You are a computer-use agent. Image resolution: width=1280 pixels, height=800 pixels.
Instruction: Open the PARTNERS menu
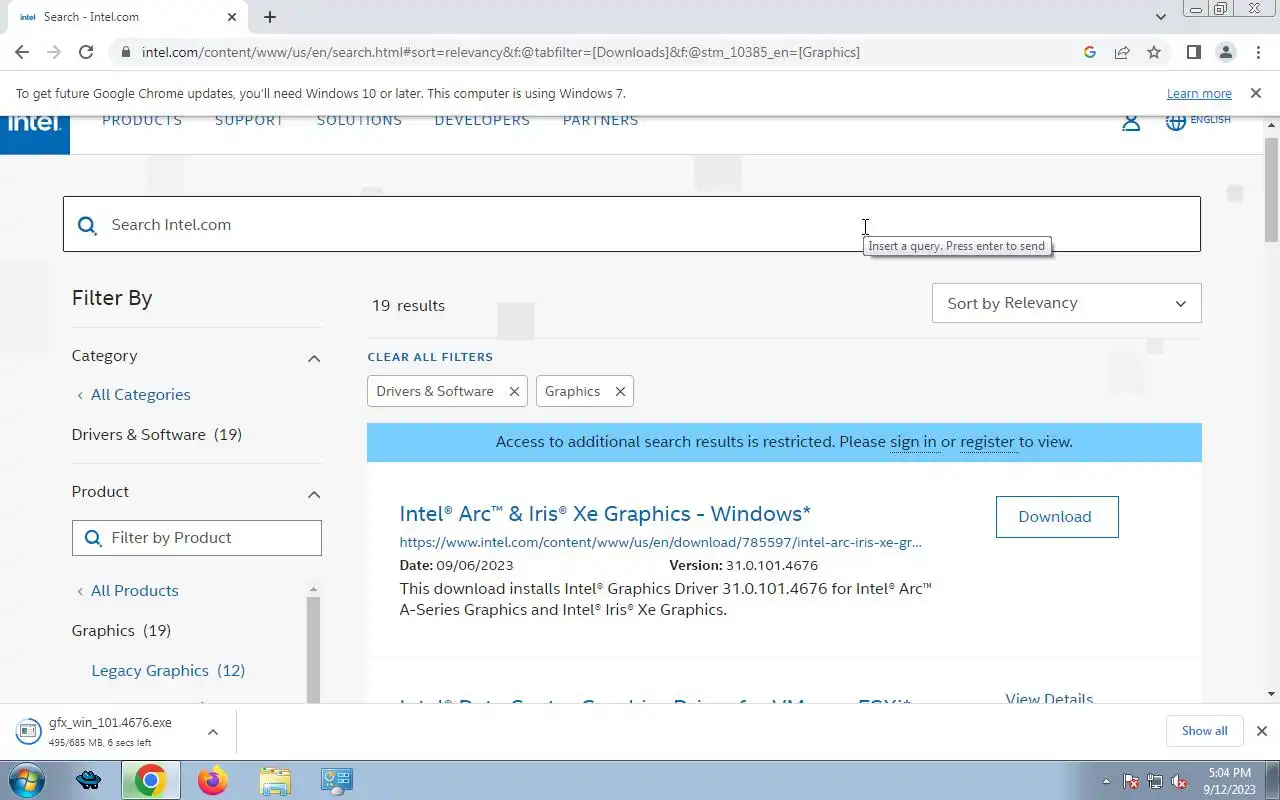(600, 121)
